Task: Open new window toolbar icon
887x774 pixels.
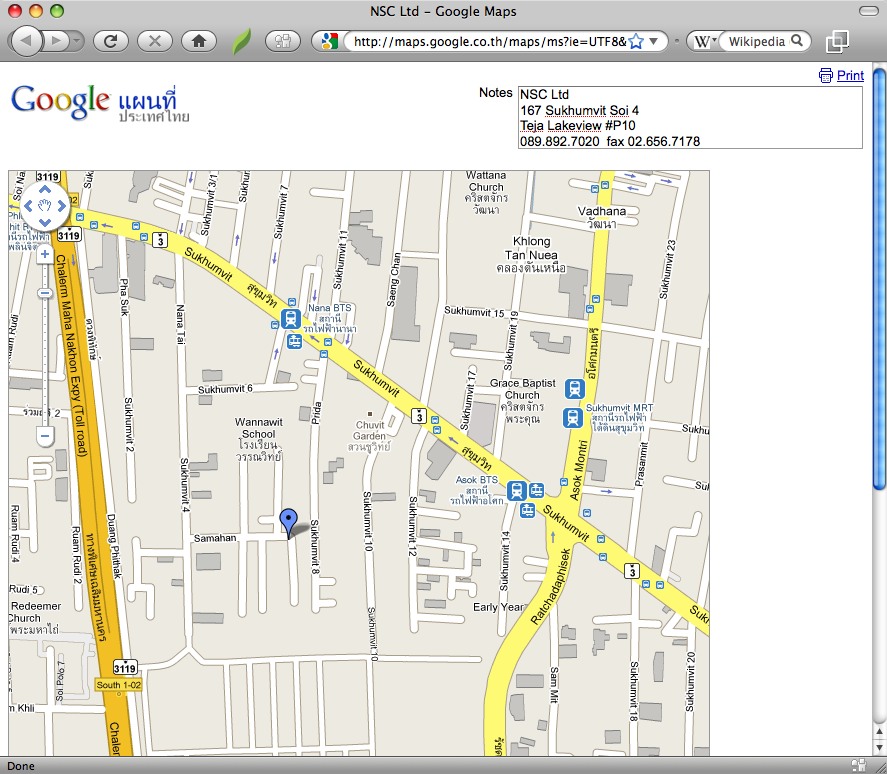Action: coord(837,41)
